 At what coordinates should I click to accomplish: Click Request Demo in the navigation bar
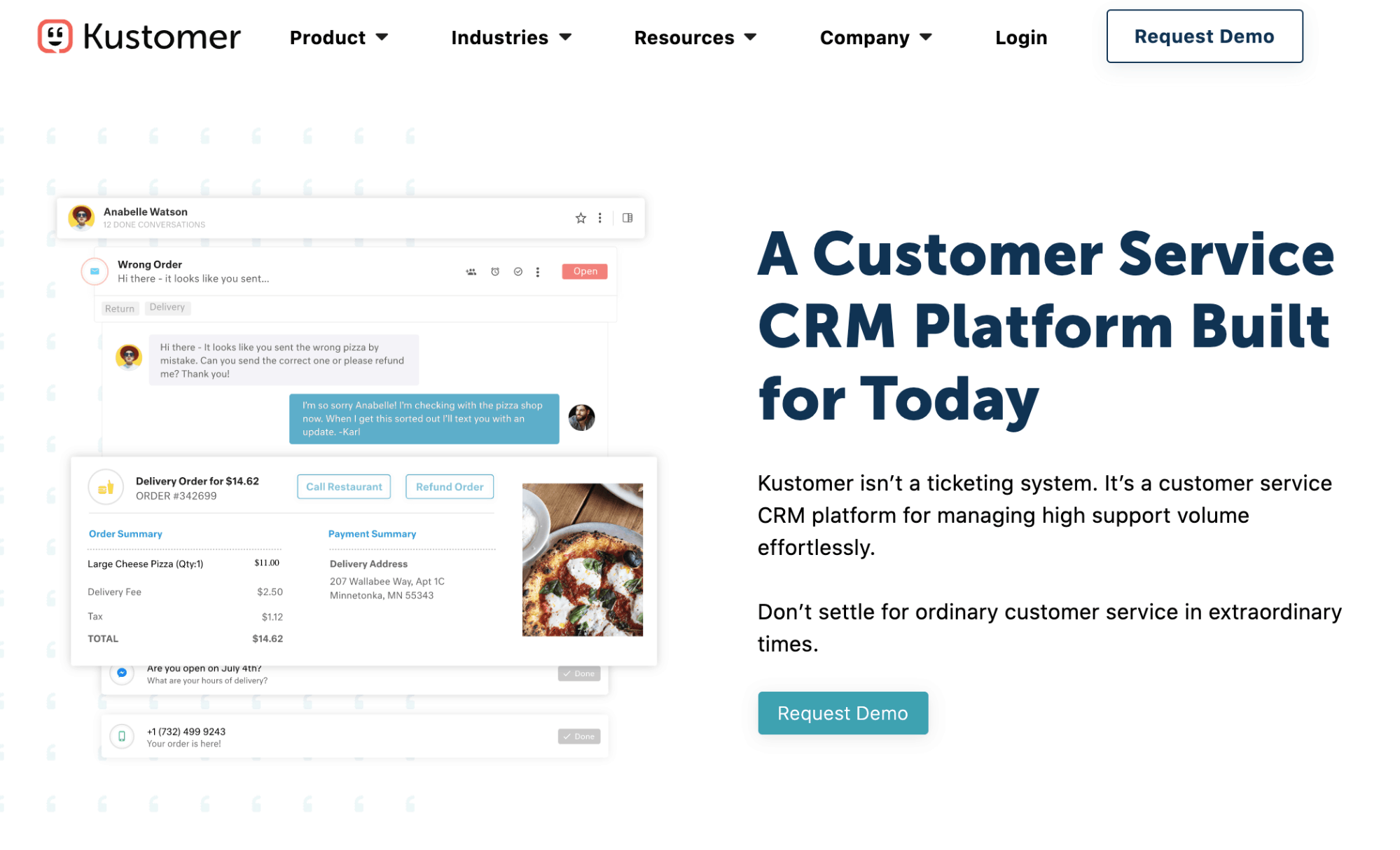point(1205,36)
